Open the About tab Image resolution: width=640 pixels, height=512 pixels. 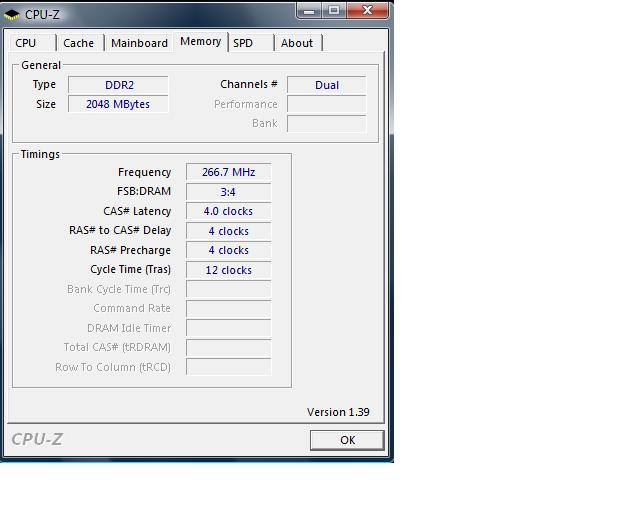click(x=297, y=43)
